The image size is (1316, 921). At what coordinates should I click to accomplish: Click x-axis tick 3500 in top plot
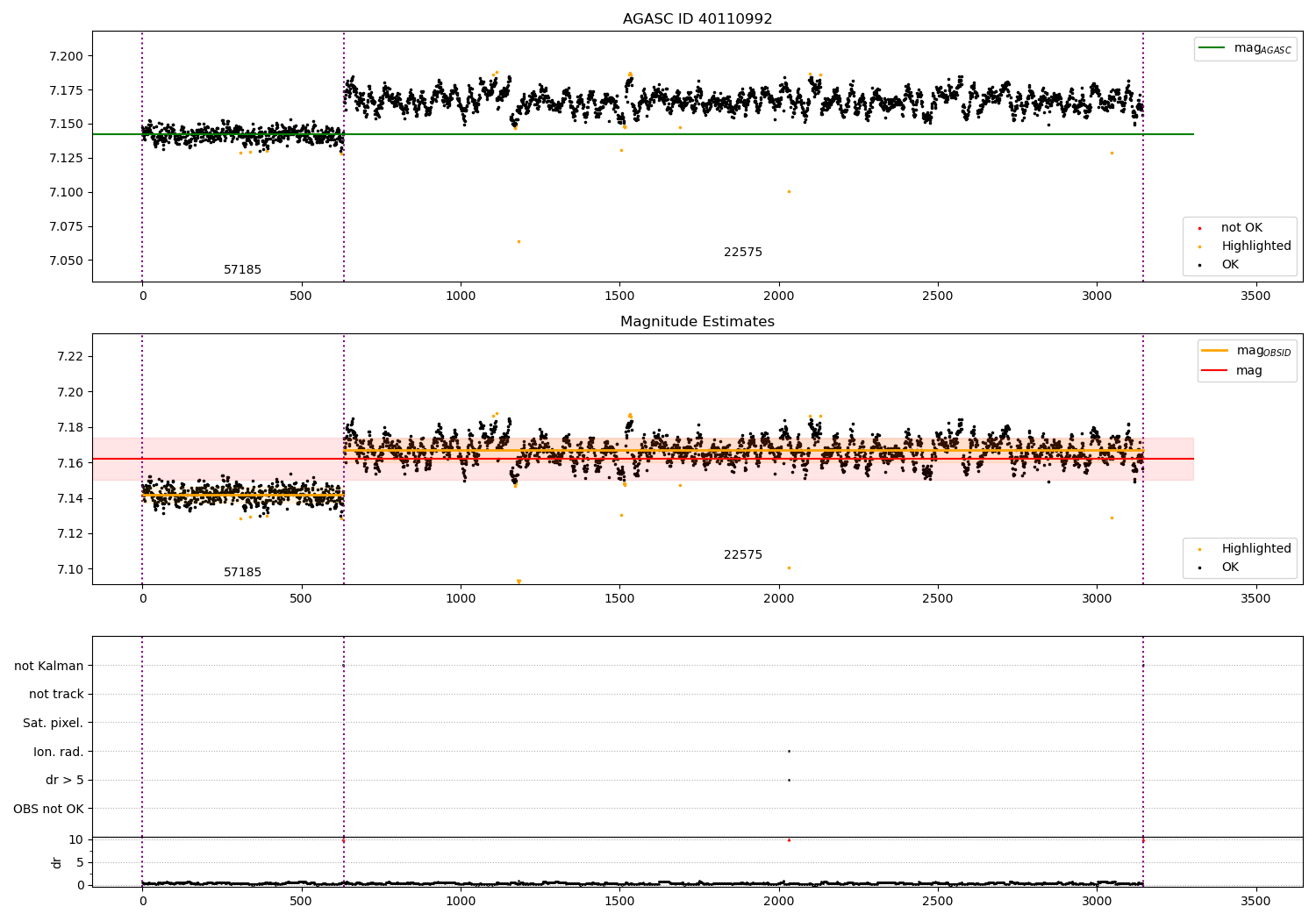point(1255,296)
